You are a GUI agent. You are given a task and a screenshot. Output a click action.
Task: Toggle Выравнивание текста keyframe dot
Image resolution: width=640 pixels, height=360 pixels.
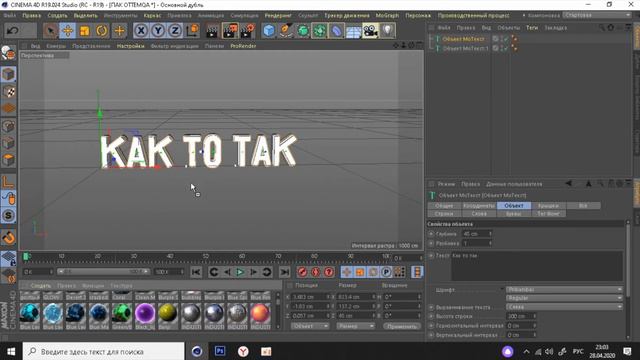click(x=431, y=307)
